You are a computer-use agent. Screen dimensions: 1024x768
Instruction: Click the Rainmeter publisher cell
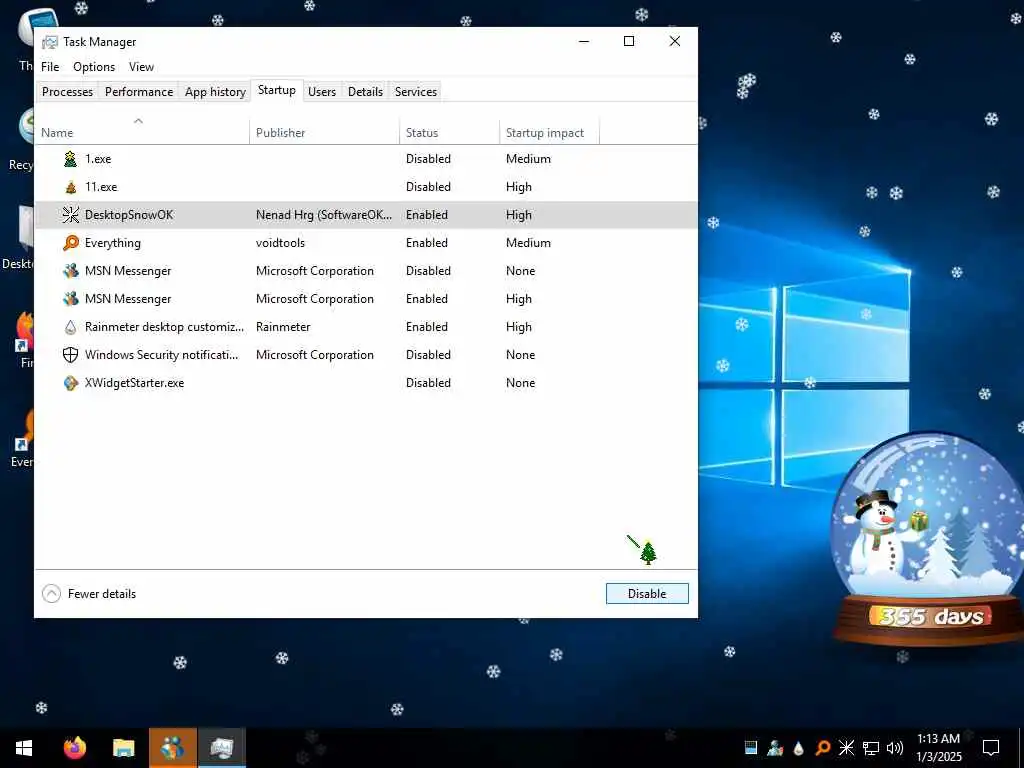click(283, 327)
